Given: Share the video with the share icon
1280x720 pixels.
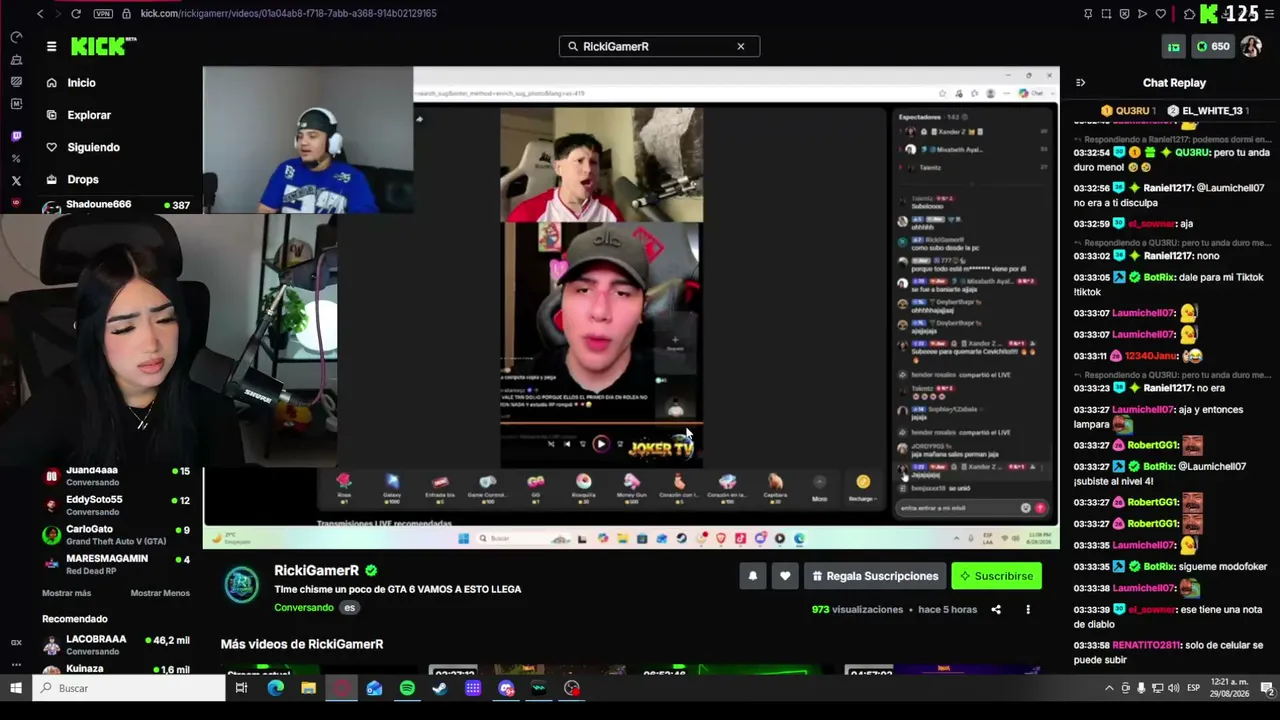Looking at the screenshot, I should (x=996, y=609).
